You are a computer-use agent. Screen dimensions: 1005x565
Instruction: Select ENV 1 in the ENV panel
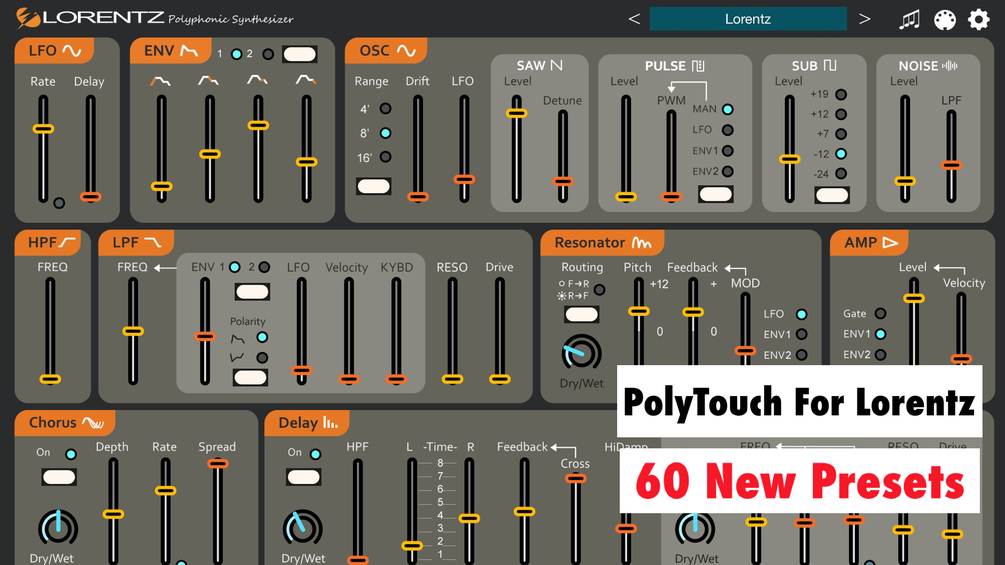(x=236, y=54)
